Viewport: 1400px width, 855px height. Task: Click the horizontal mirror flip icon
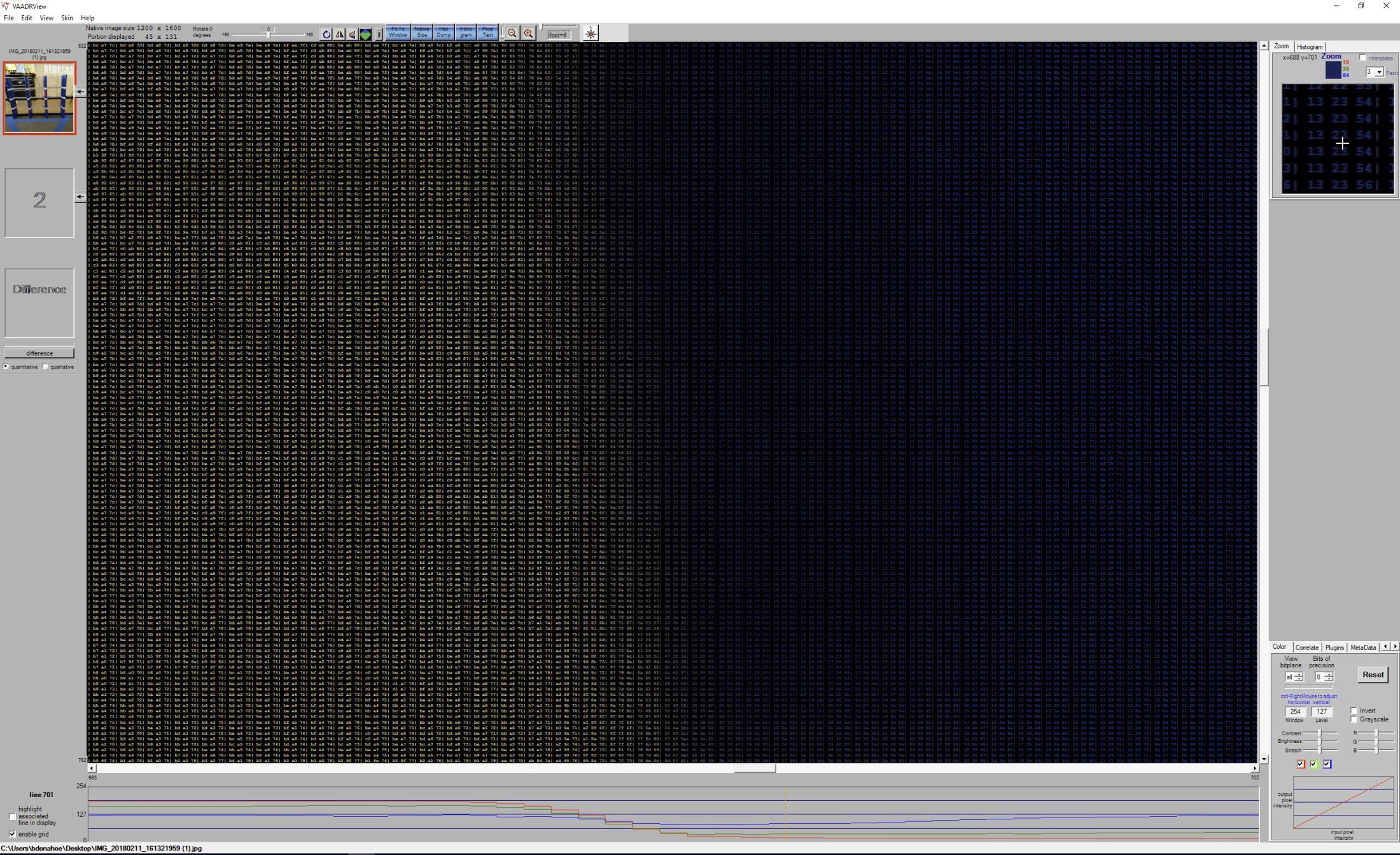339,34
